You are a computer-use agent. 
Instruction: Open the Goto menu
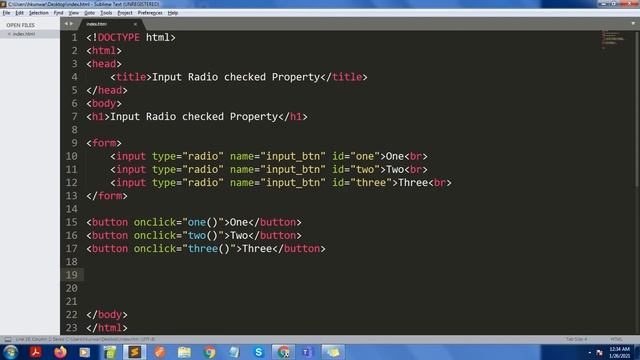(89, 13)
